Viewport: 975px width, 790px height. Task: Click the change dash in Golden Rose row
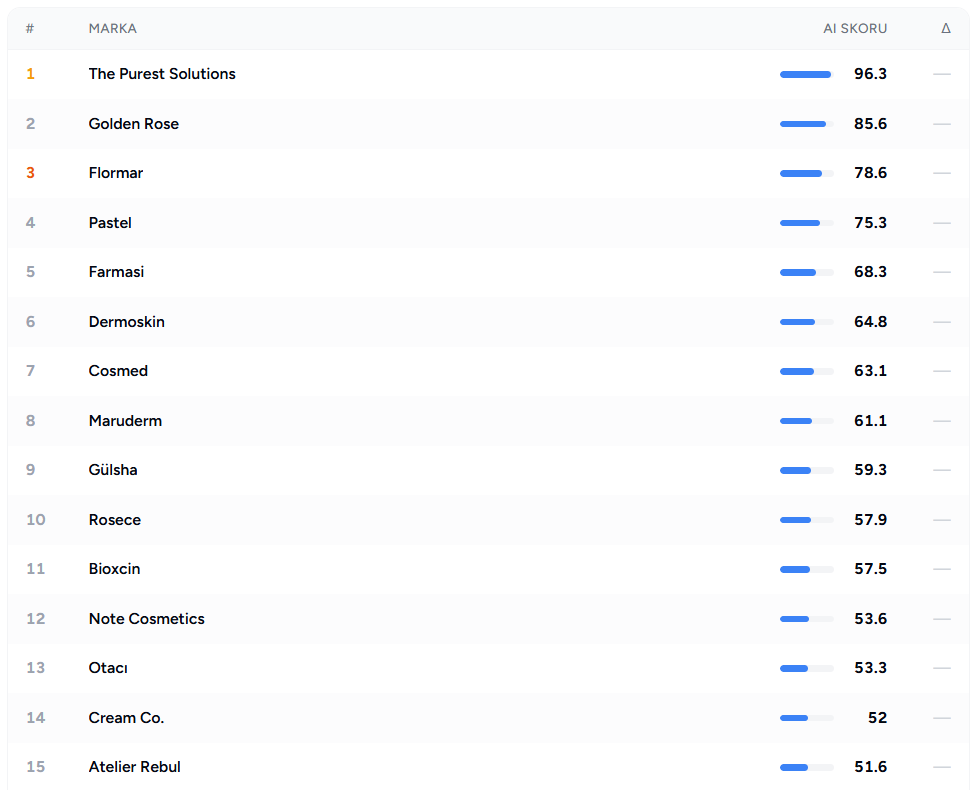(942, 124)
